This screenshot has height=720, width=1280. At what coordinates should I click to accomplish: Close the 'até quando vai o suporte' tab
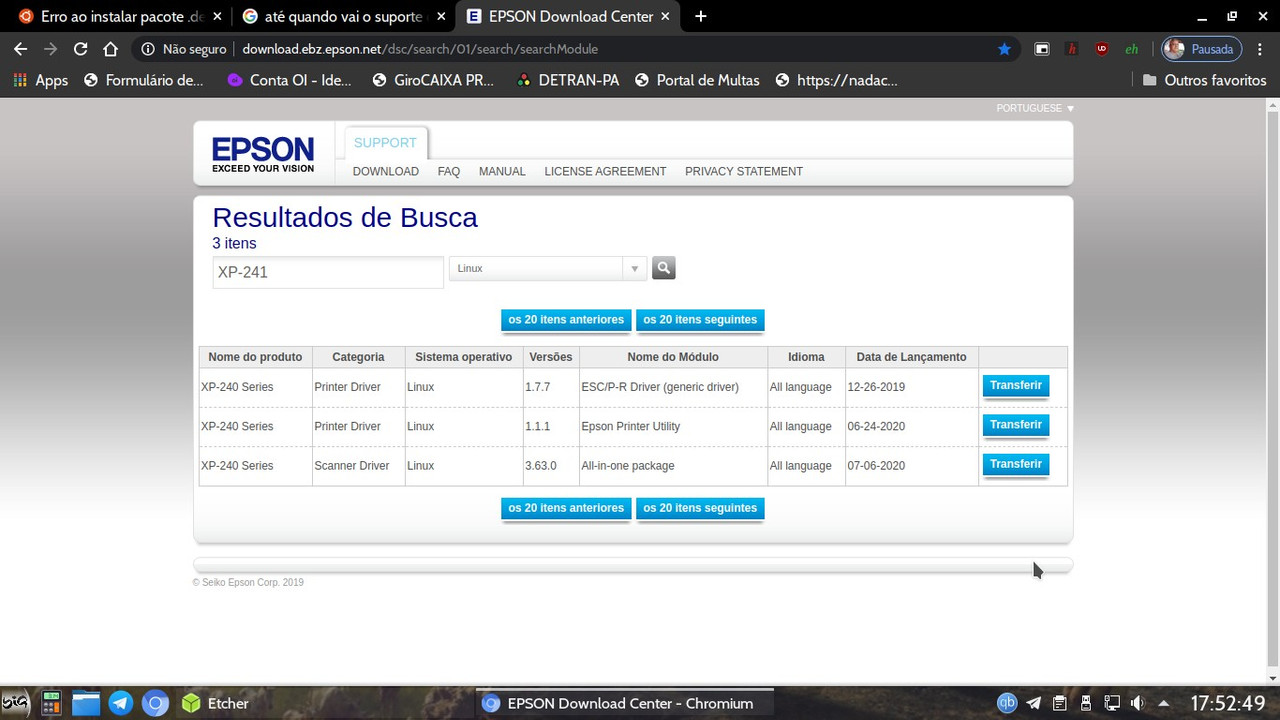[x=441, y=16]
